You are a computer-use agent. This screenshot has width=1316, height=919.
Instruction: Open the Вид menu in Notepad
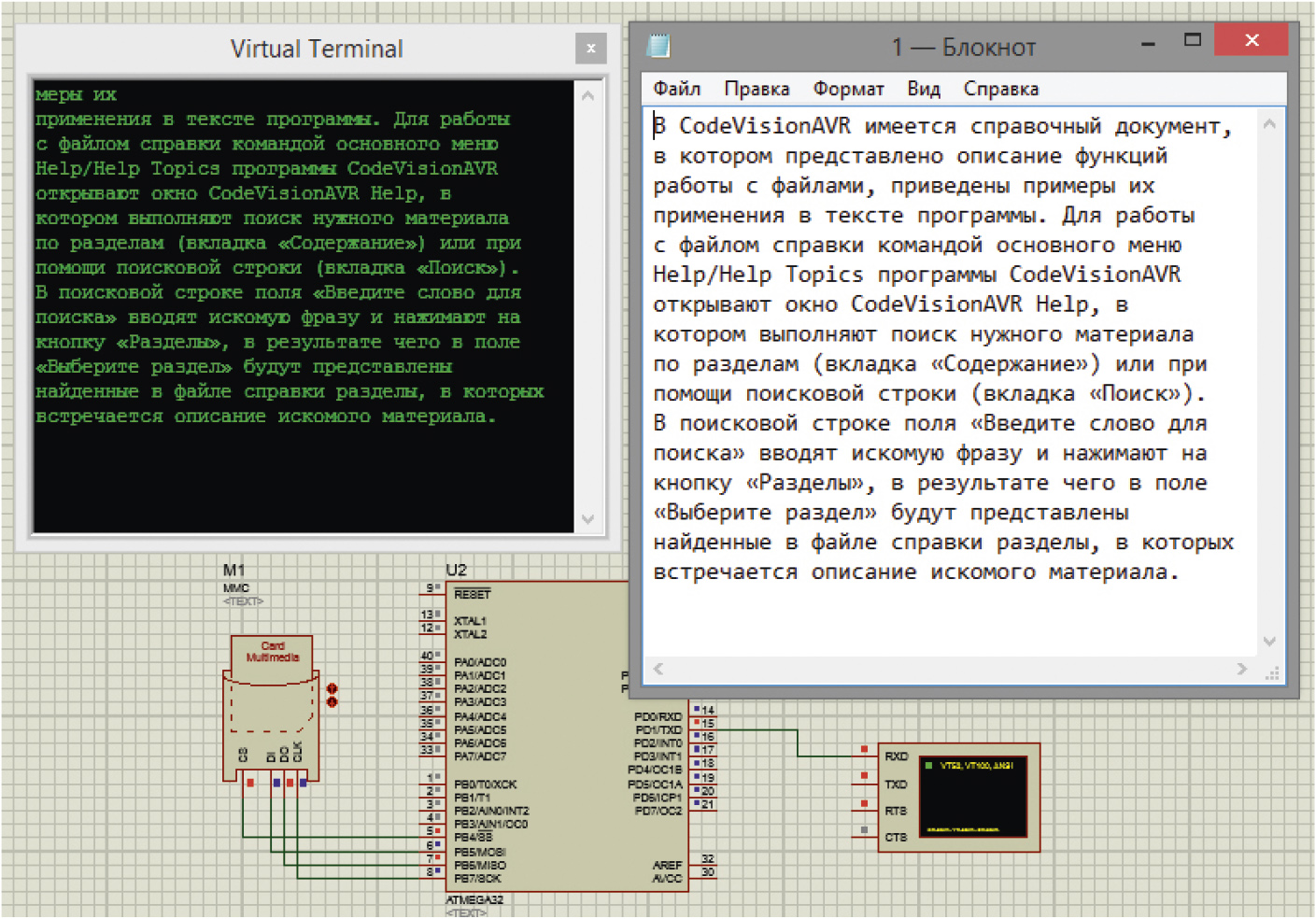(x=923, y=89)
